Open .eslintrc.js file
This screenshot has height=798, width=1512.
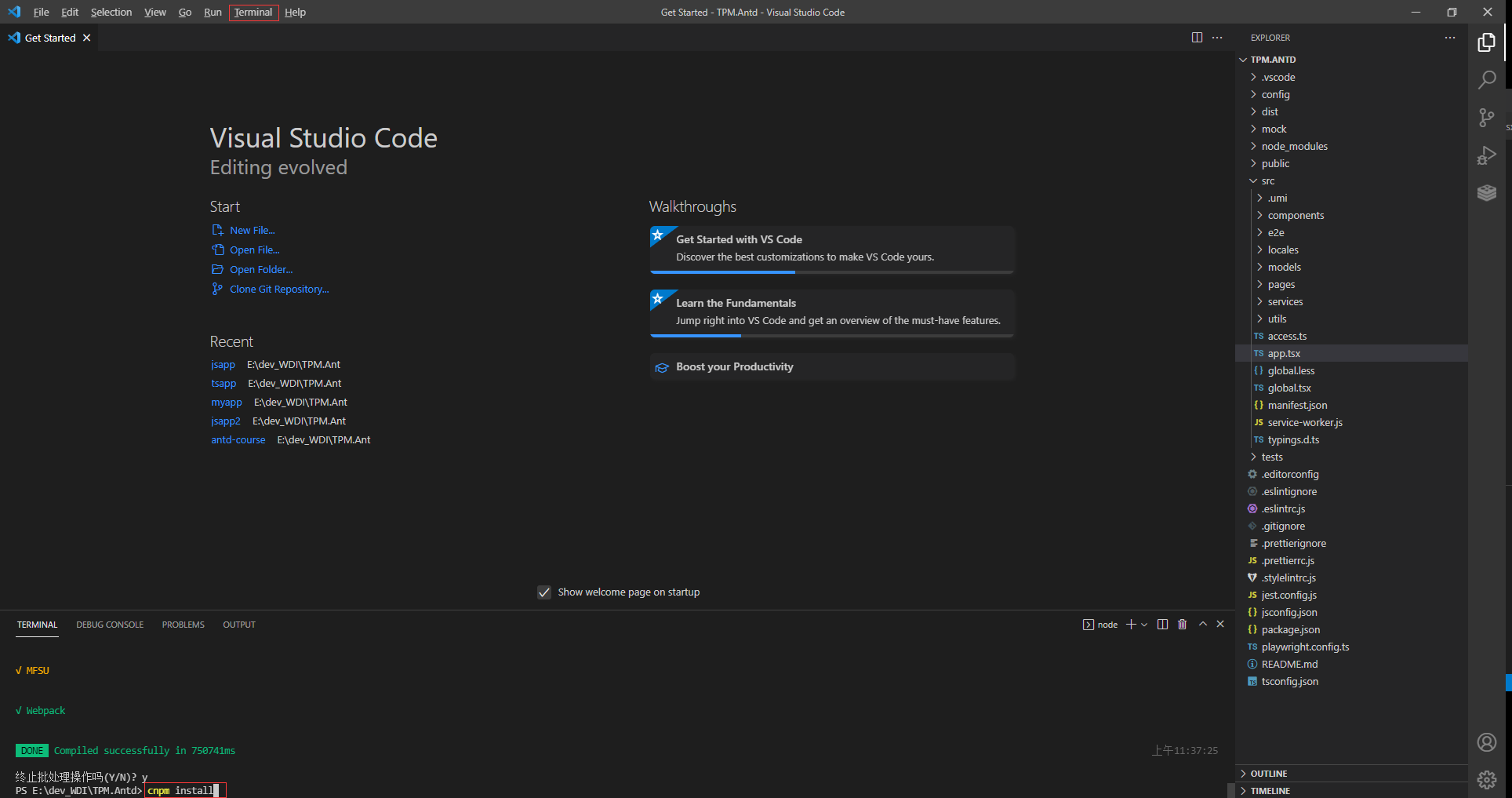(1351, 508)
